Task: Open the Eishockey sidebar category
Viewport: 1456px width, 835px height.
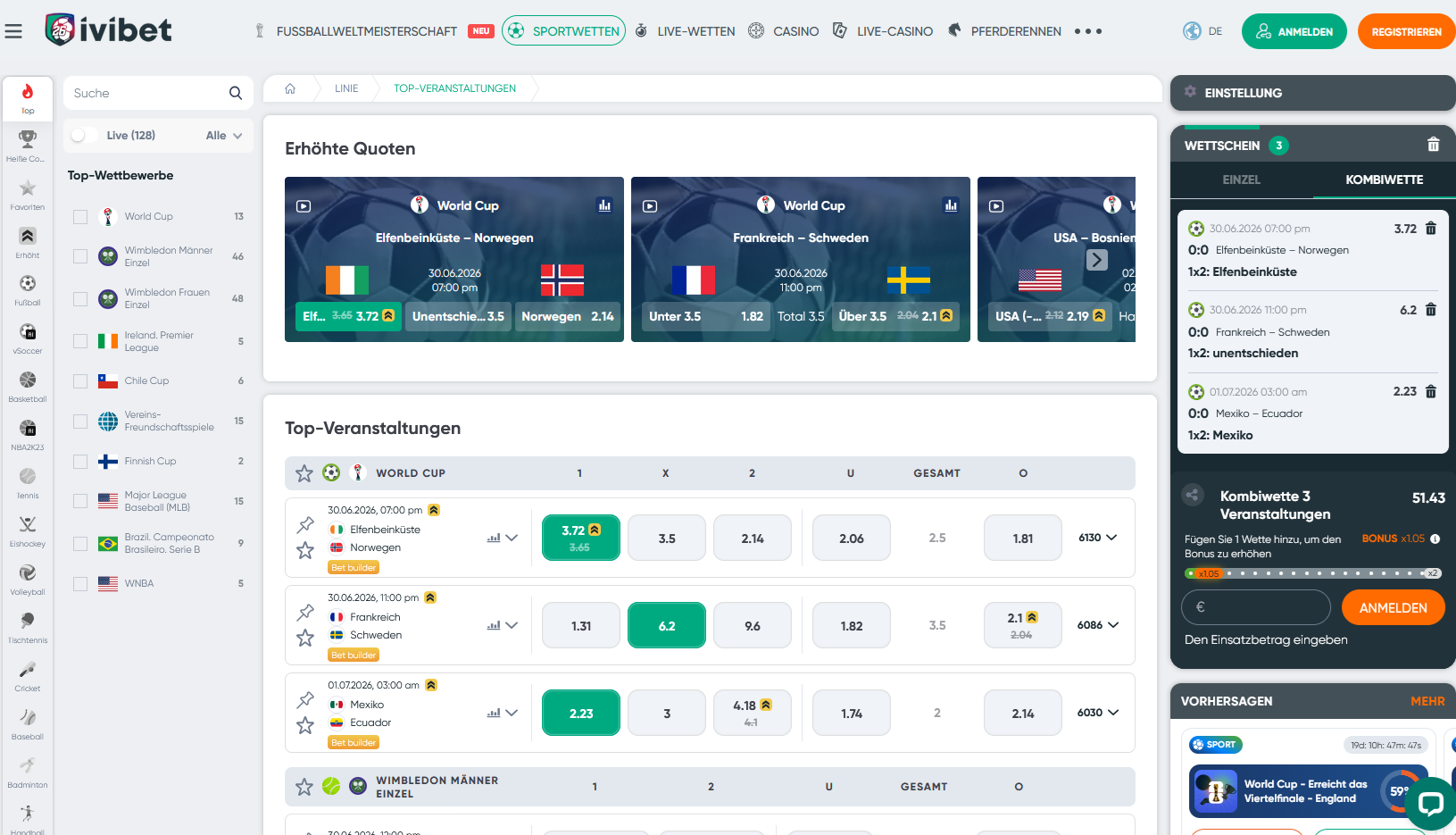Action: pyautogui.click(x=28, y=531)
